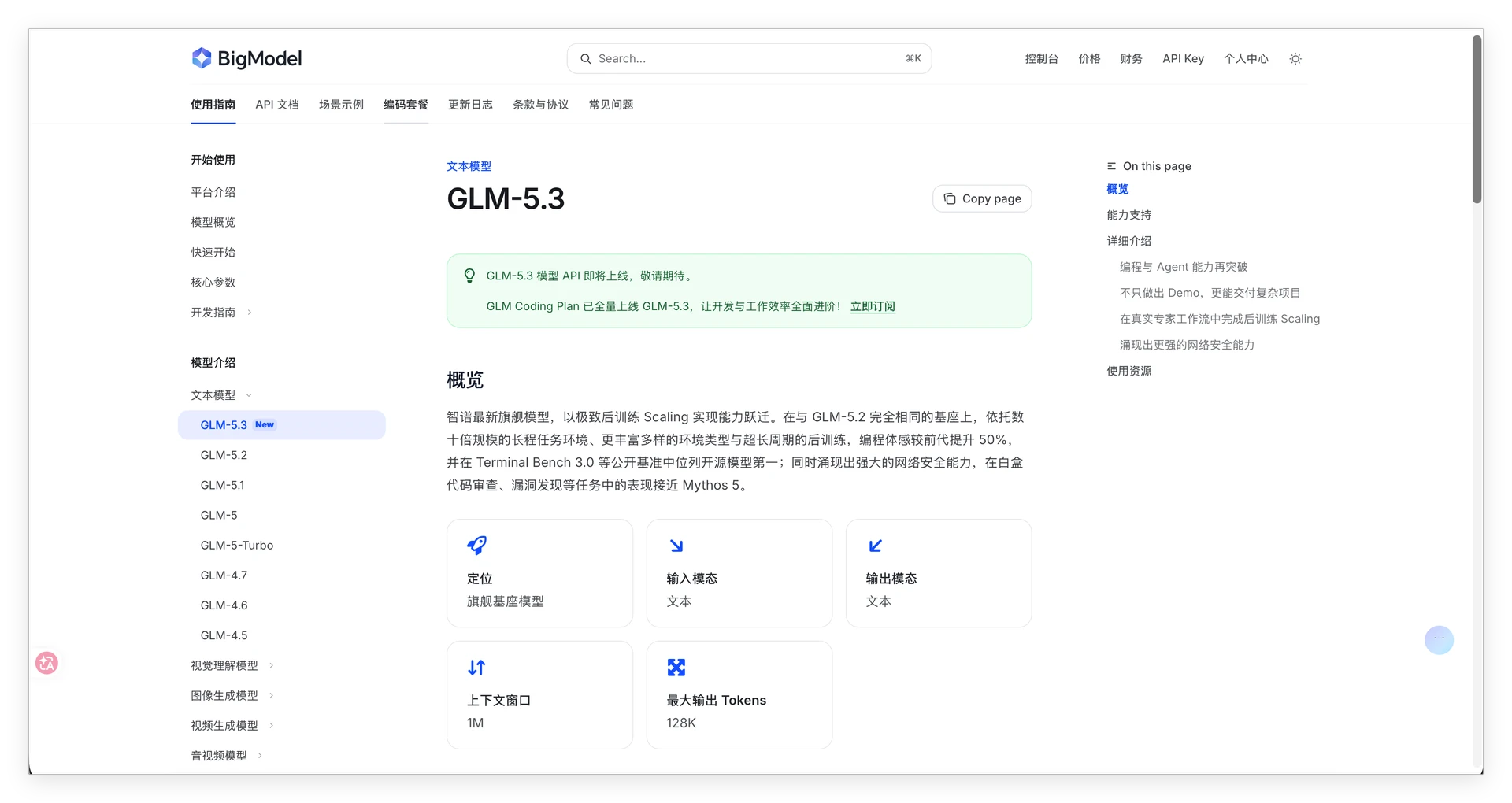Jump to 能力支持 in On this page

(x=1128, y=215)
